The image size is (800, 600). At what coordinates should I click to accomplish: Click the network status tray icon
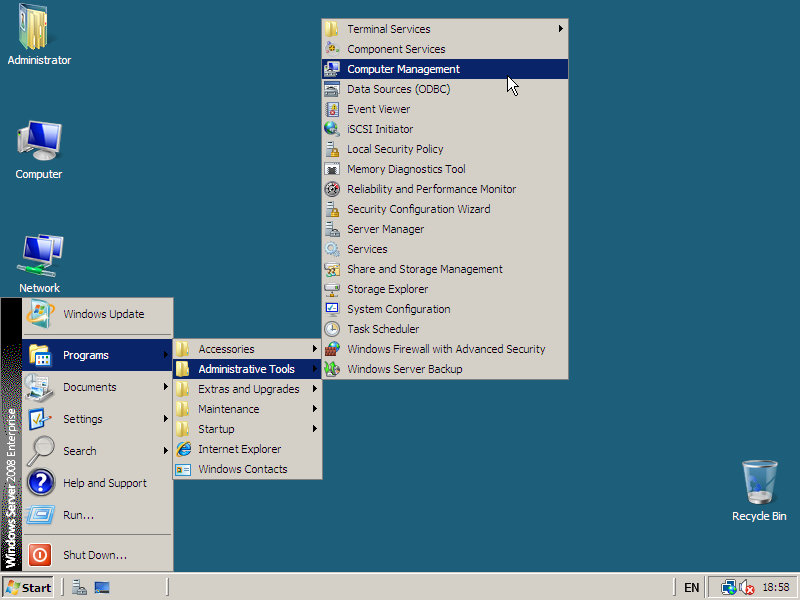click(x=728, y=587)
